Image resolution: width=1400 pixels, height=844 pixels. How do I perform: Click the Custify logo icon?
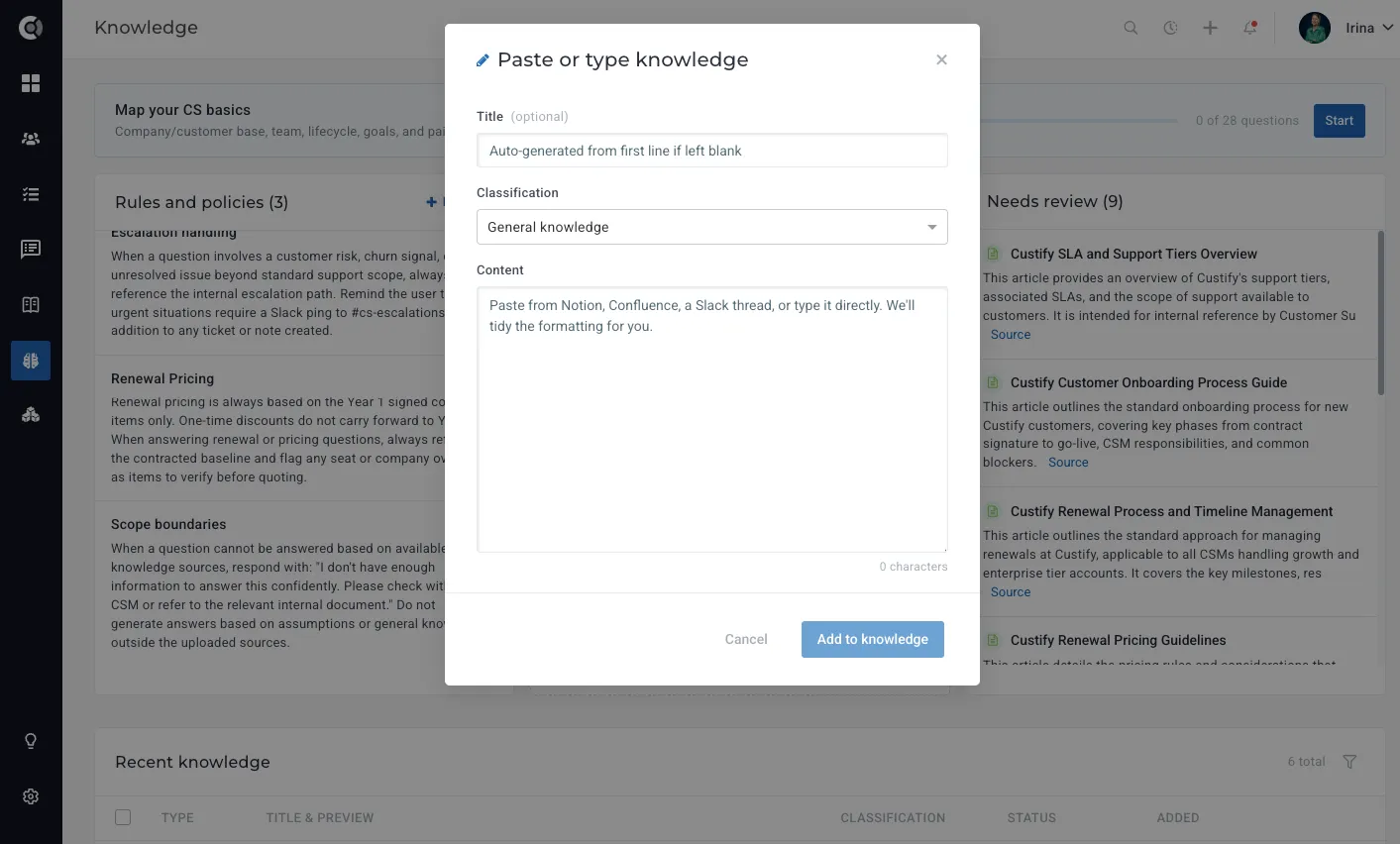[x=31, y=28]
